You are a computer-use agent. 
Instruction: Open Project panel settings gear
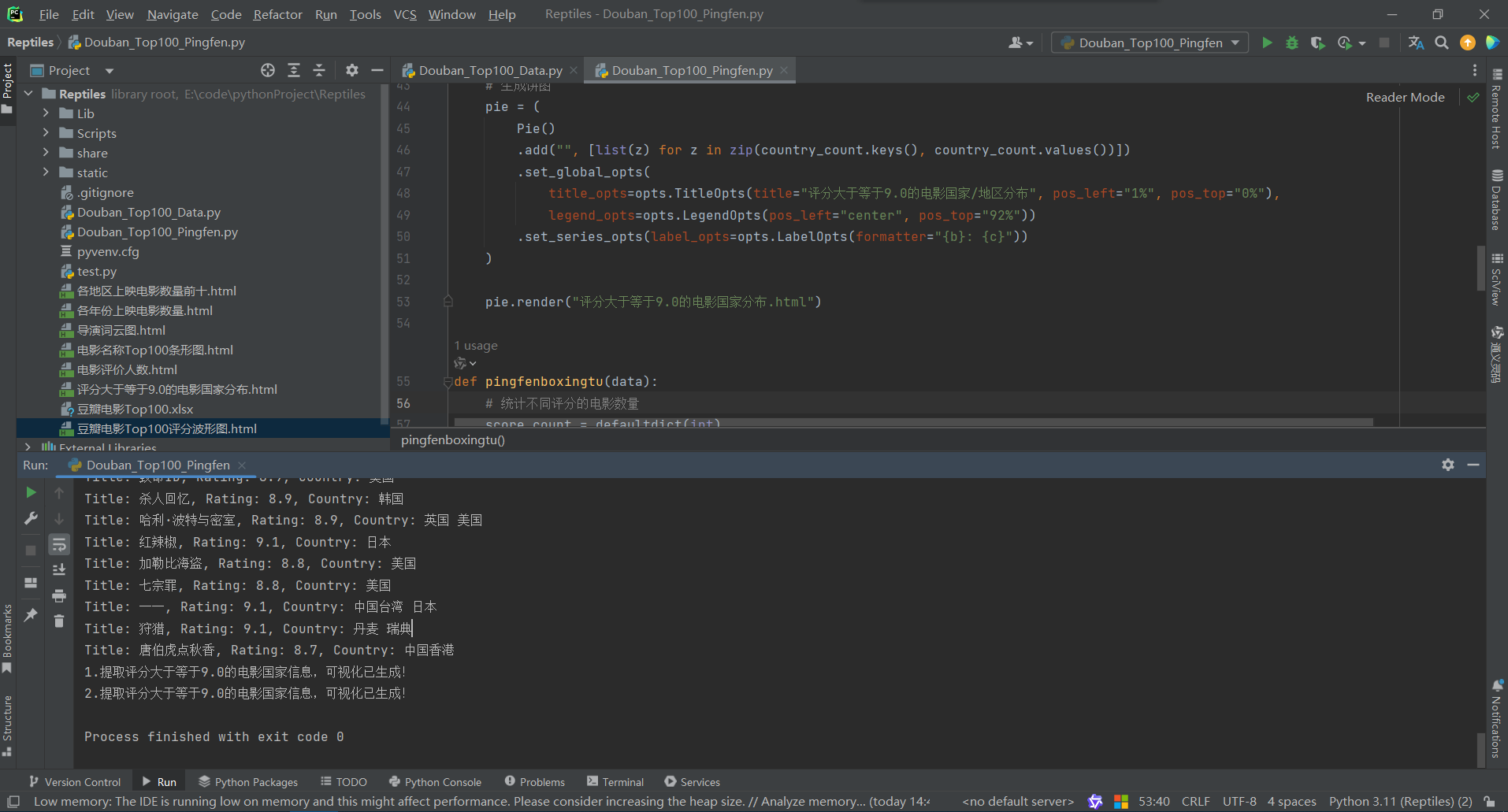coord(352,70)
